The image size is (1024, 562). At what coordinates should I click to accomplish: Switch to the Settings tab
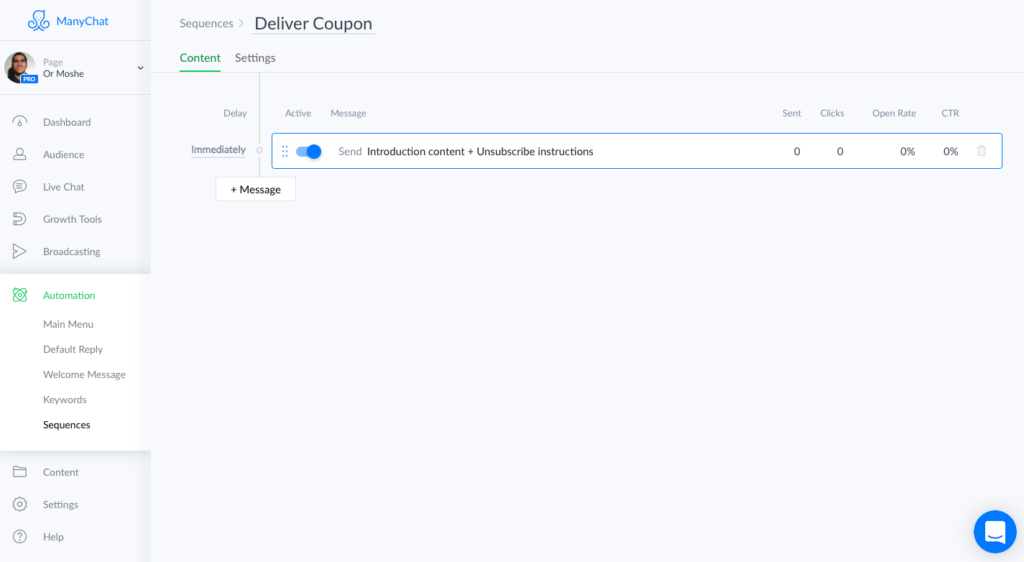[x=255, y=57]
